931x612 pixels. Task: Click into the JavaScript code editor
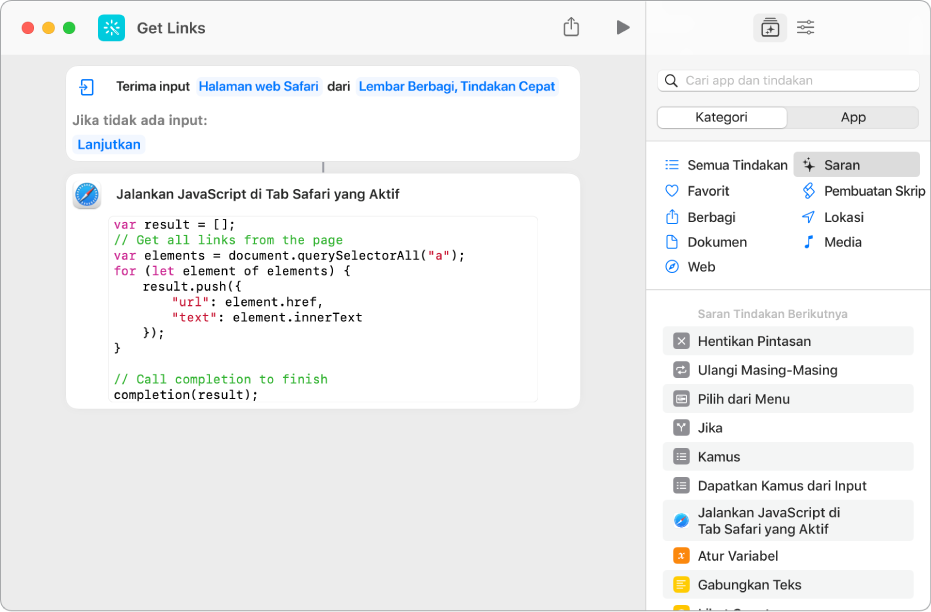tap(323, 309)
